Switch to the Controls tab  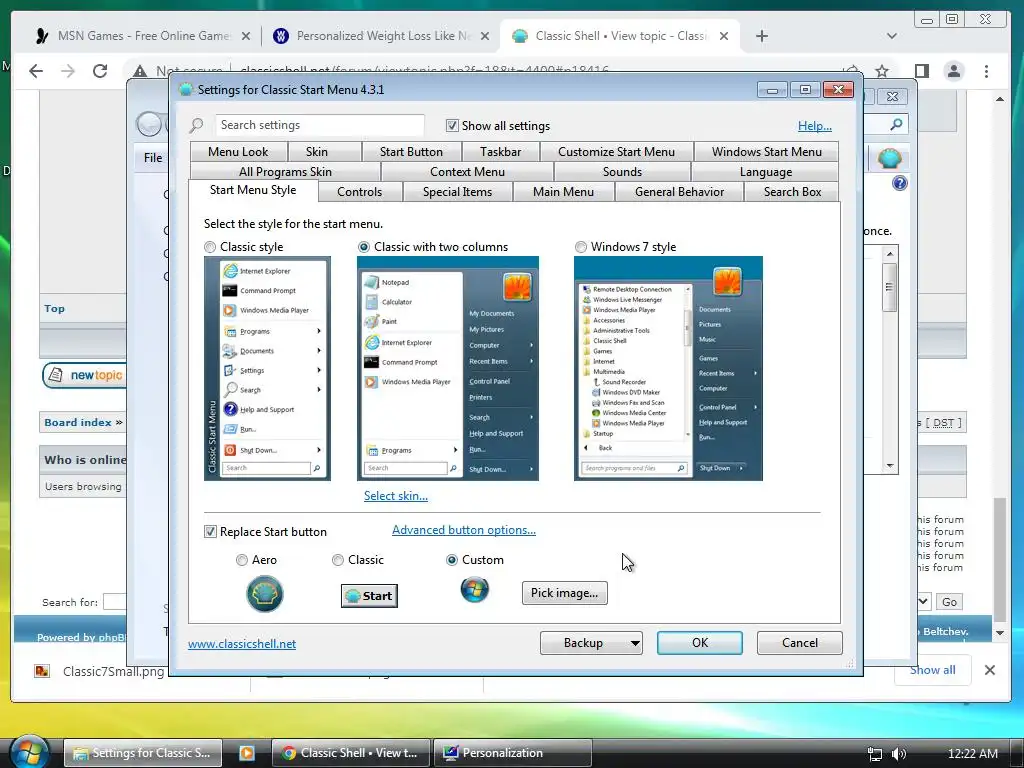(x=360, y=192)
